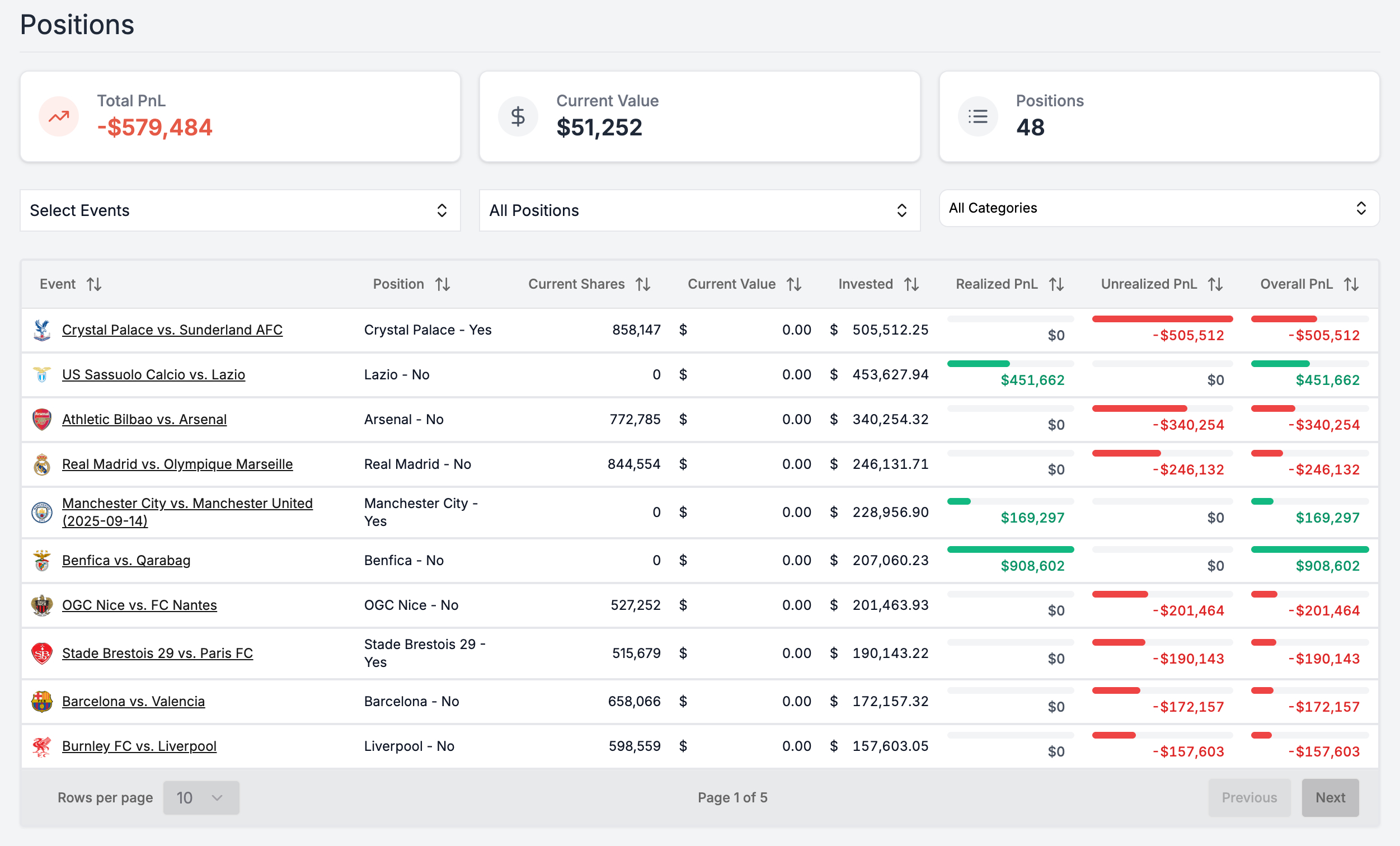This screenshot has height=846, width=1400.
Task: Open the Select Events dropdown
Action: click(240, 210)
